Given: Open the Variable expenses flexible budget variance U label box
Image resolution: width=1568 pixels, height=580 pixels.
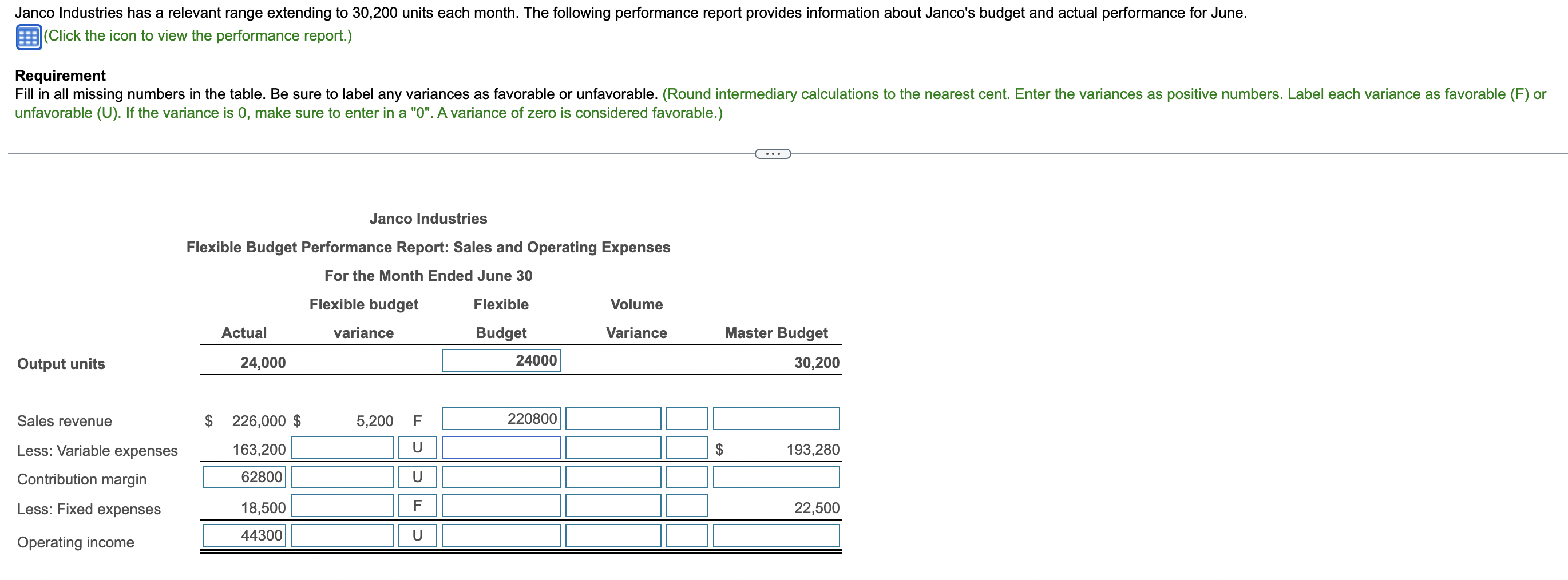Looking at the screenshot, I should [x=418, y=447].
